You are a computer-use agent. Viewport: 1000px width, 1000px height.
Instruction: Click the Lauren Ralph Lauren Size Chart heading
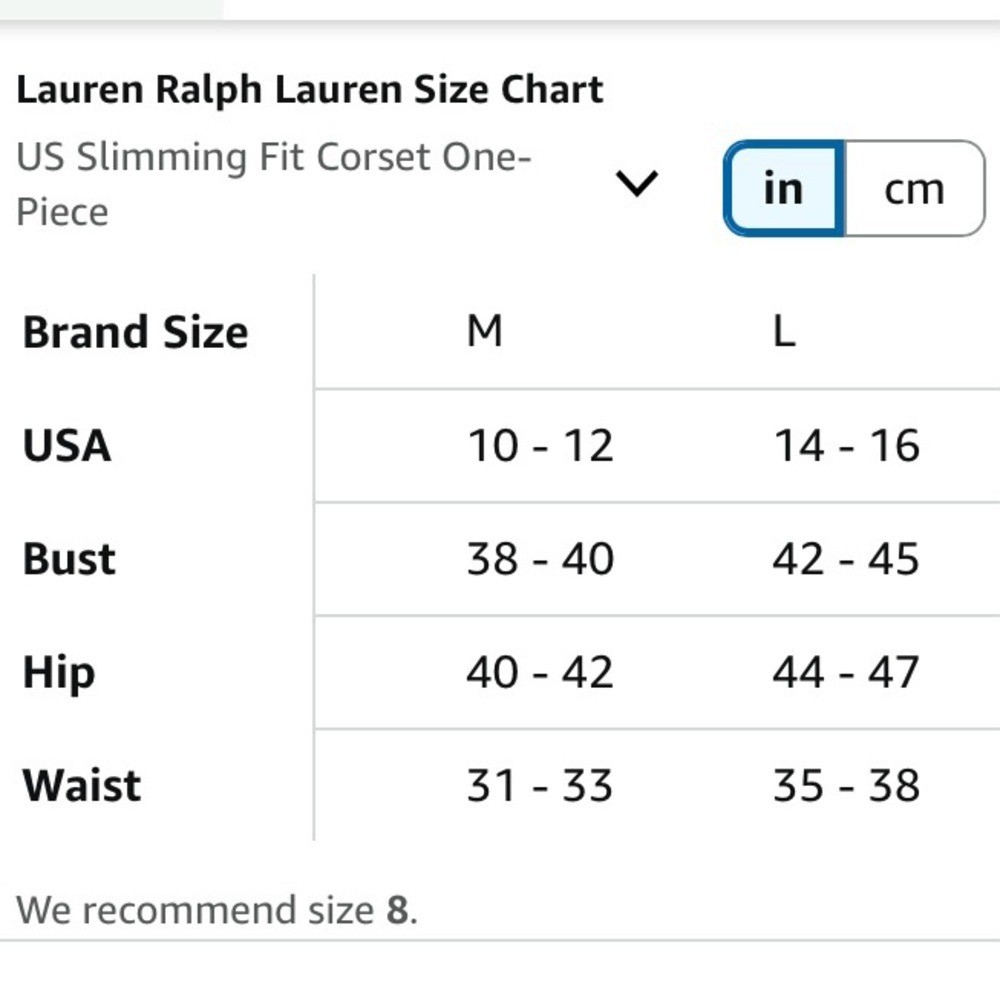point(309,89)
